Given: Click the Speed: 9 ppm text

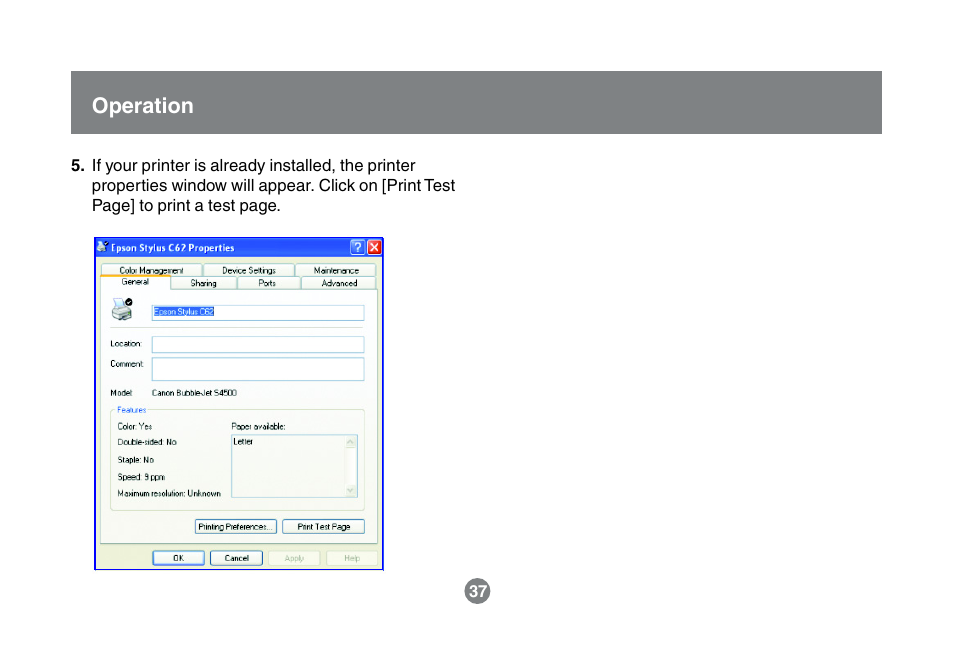Looking at the screenshot, I should click(141, 477).
